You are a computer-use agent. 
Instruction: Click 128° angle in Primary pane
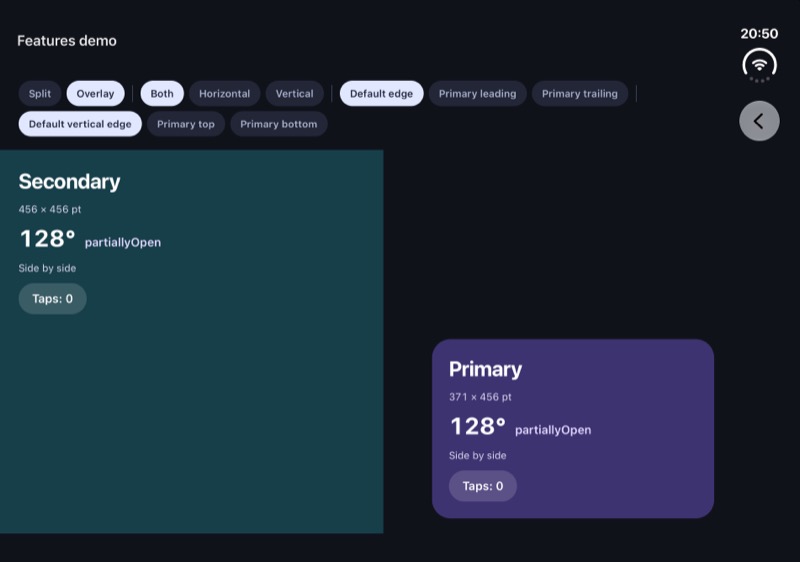(x=478, y=426)
